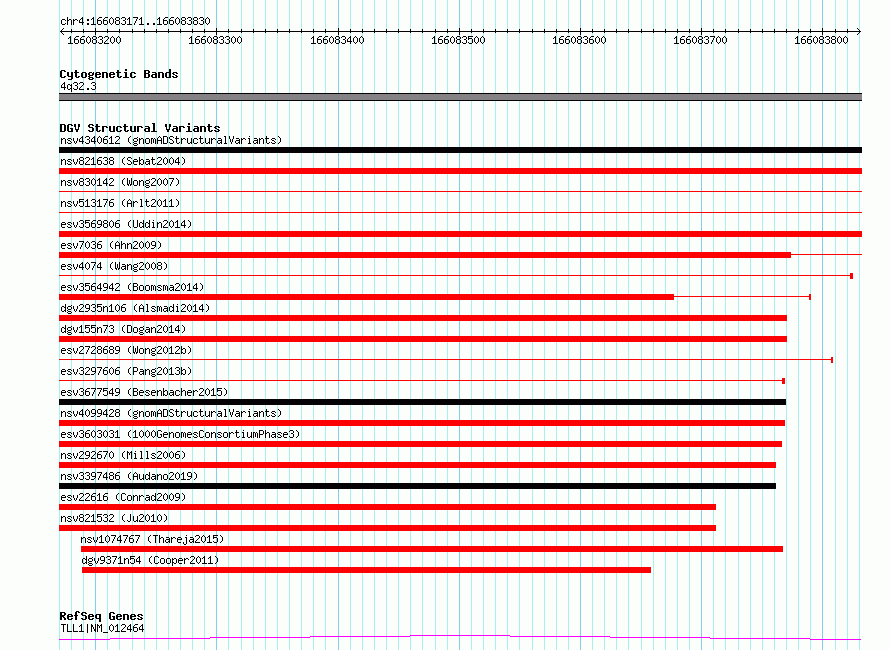Image resolution: width=890 pixels, height=650 pixels.
Task: Click variant label esv3564942 (Boomsma2014)
Action: (132, 287)
